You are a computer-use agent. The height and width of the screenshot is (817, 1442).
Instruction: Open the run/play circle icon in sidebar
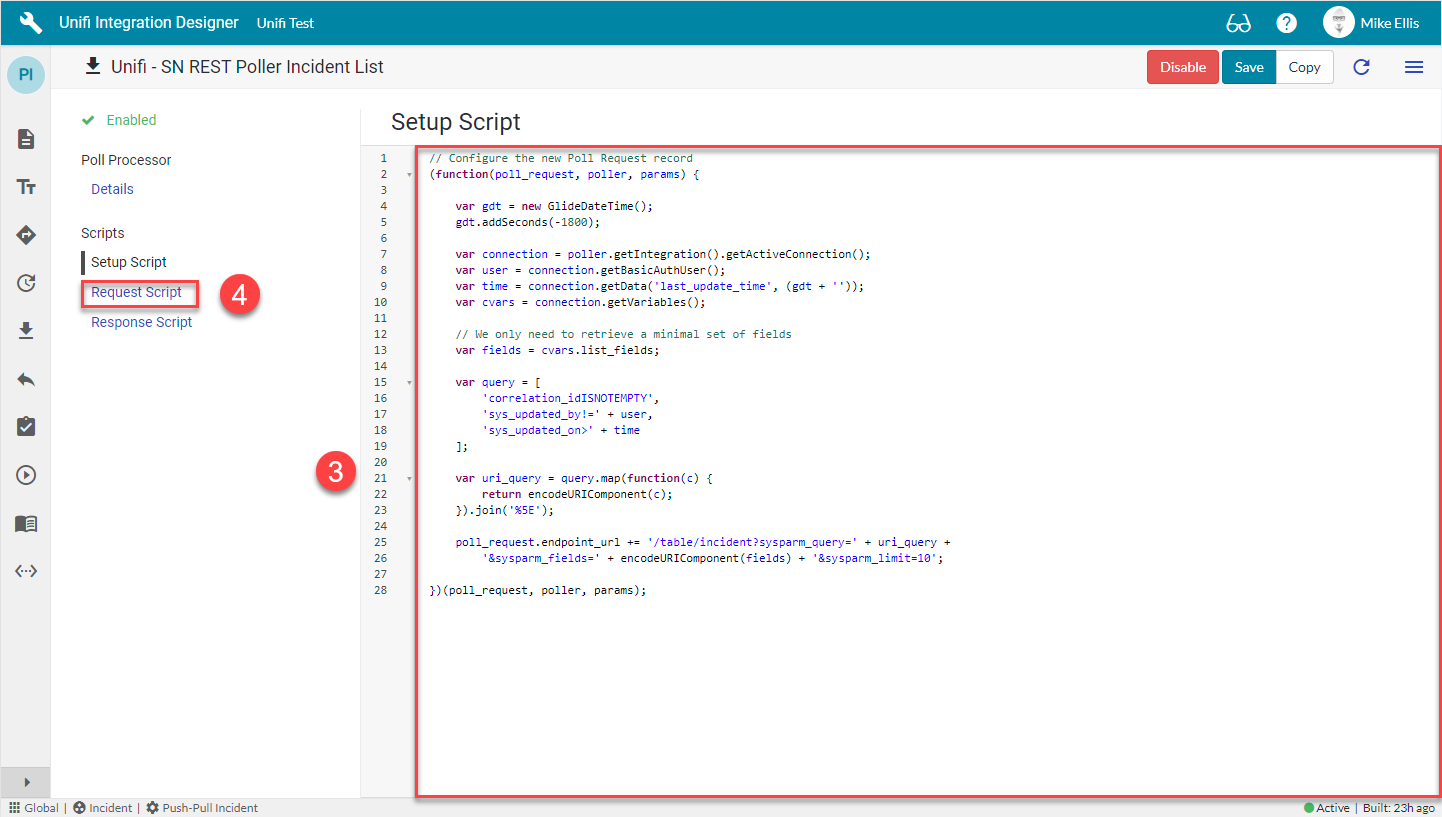coord(25,474)
